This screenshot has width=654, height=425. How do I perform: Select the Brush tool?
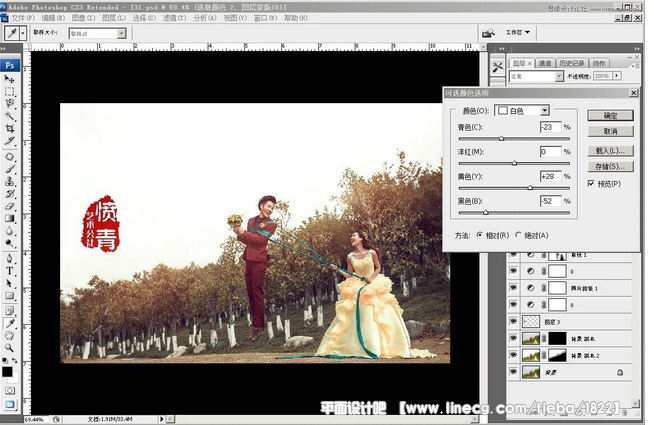(9, 169)
